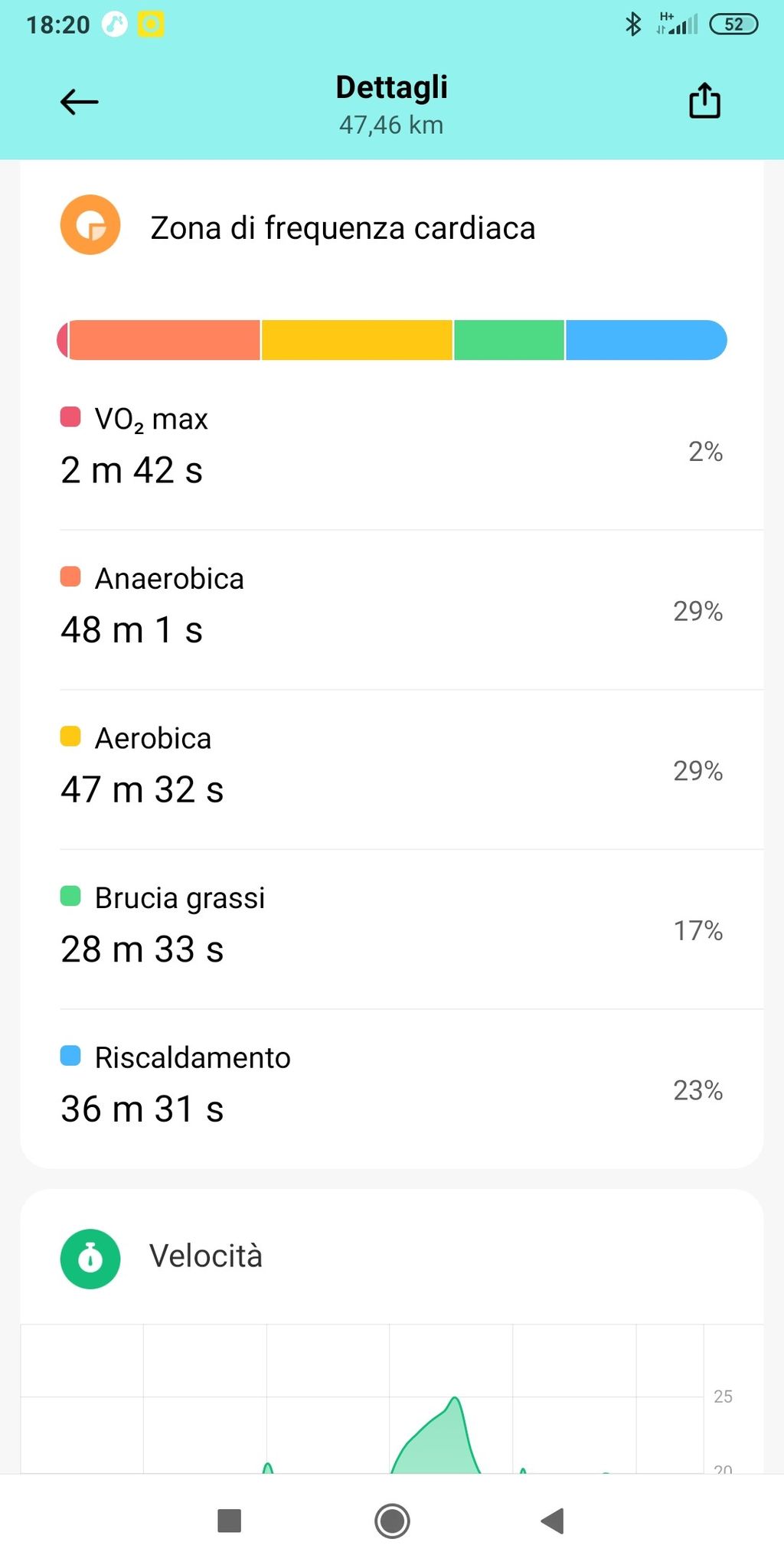Tap the Android back triangle button
Viewport: 784px width, 1568px height.
click(x=553, y=1521)
